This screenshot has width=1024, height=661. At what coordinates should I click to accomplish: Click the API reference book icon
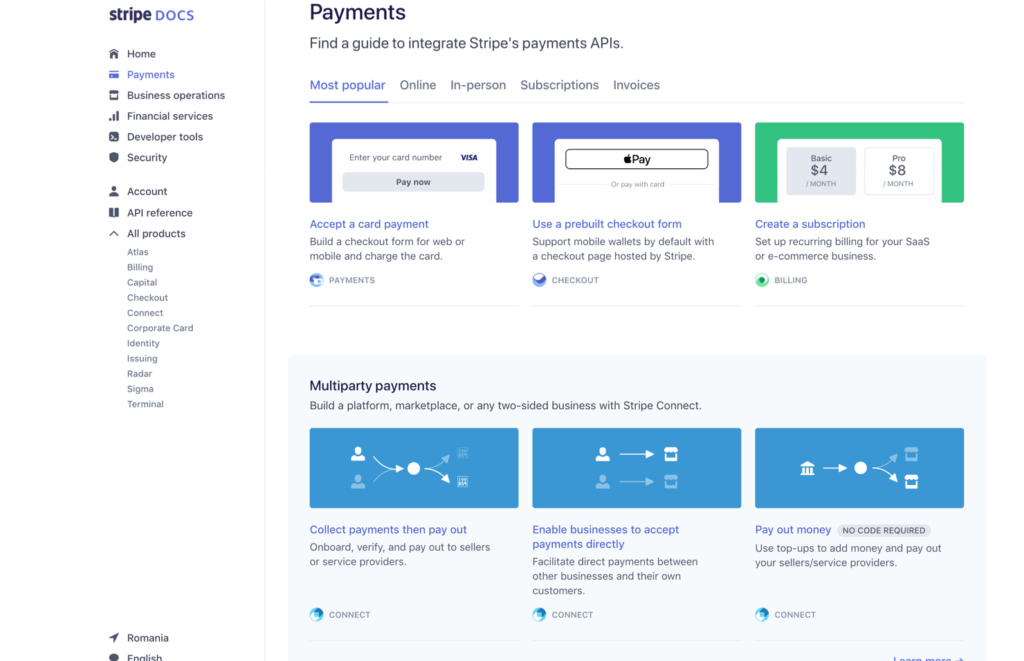(x=114, y=212)
